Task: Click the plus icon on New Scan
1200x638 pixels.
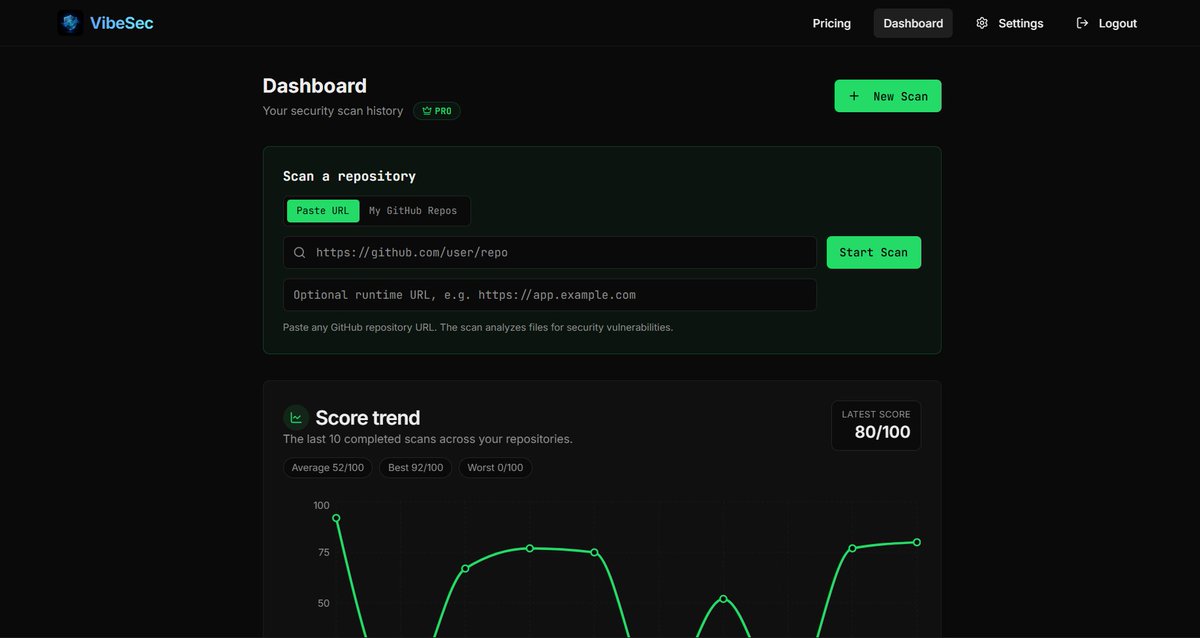Action: click(854, 96)
